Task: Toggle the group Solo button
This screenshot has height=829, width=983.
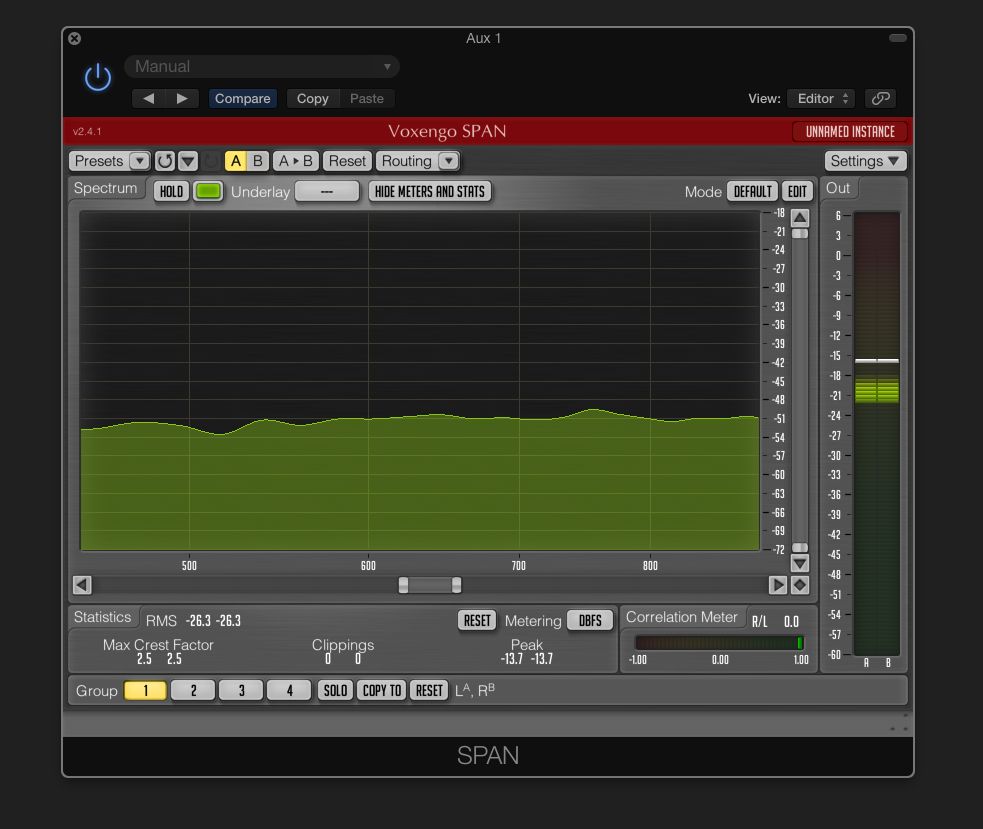Action: click(335, 690)
